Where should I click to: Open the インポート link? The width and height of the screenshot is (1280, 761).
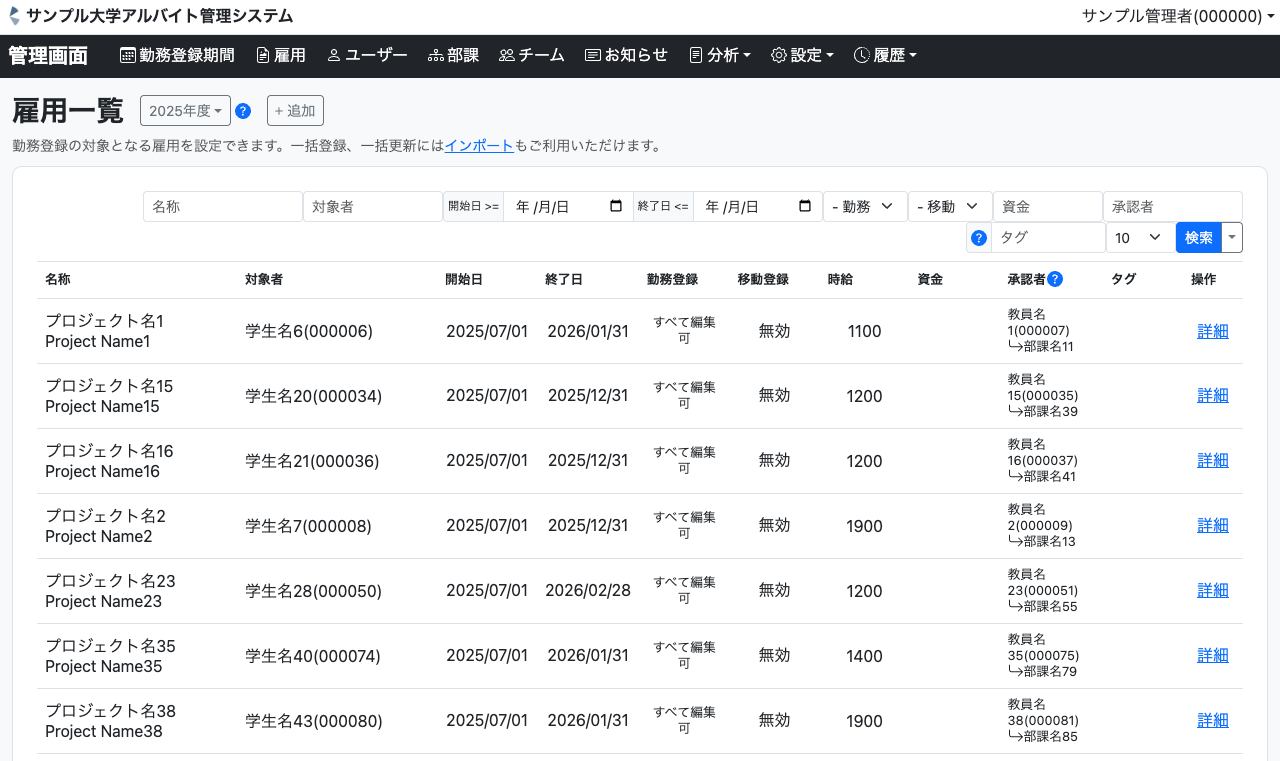pos(479,146)
